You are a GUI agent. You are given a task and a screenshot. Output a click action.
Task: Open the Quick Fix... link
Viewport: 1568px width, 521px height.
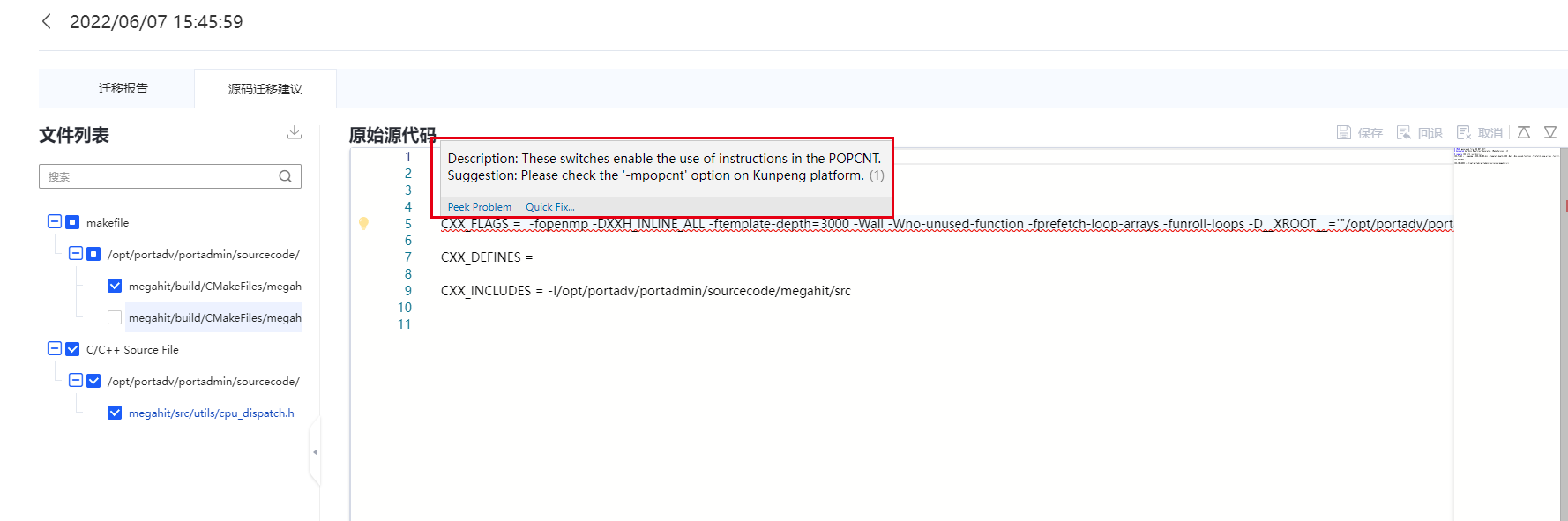click(x=549, y=207)
